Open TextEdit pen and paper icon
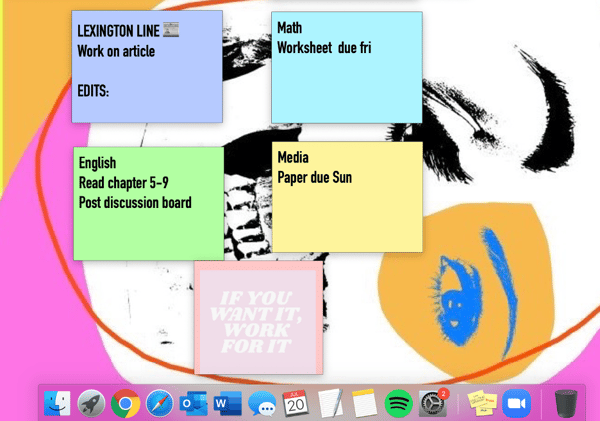 (x=330, y=403)
